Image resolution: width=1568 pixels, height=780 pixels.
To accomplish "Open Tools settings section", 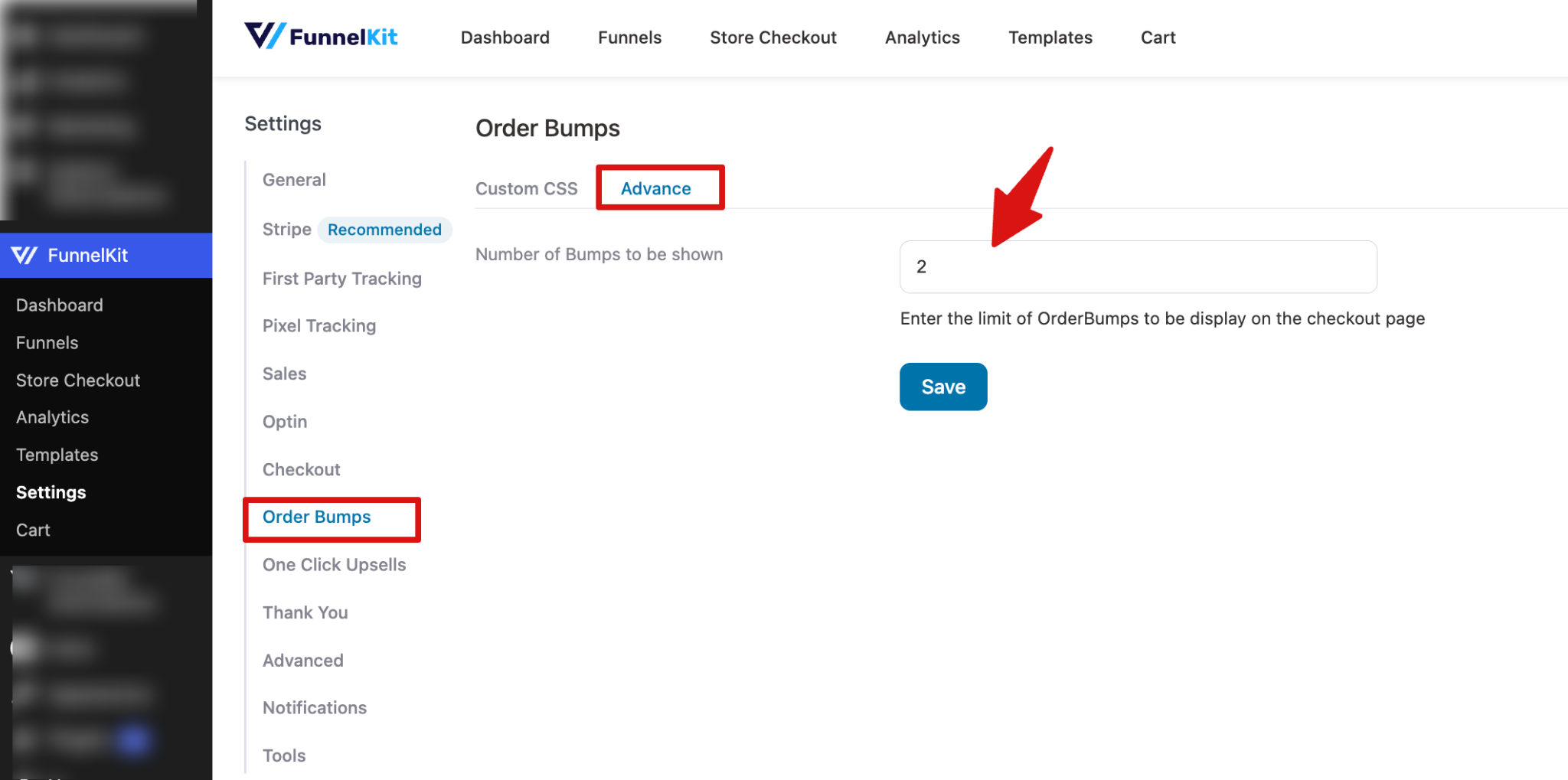I will coord(284,756).
